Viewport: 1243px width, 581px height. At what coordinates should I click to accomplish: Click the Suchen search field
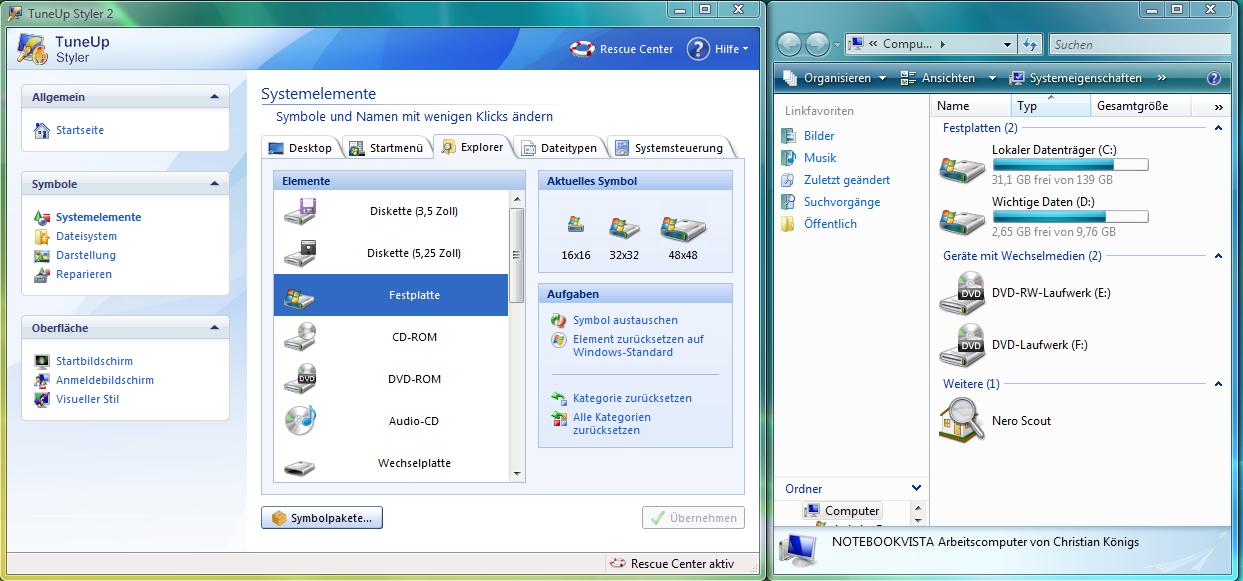pos(1140,44)
